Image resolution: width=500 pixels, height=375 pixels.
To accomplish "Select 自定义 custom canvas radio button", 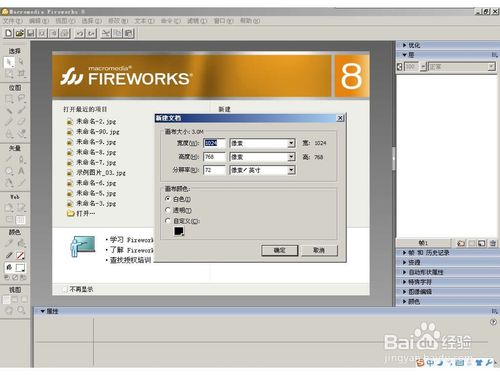I will point(168,221).
